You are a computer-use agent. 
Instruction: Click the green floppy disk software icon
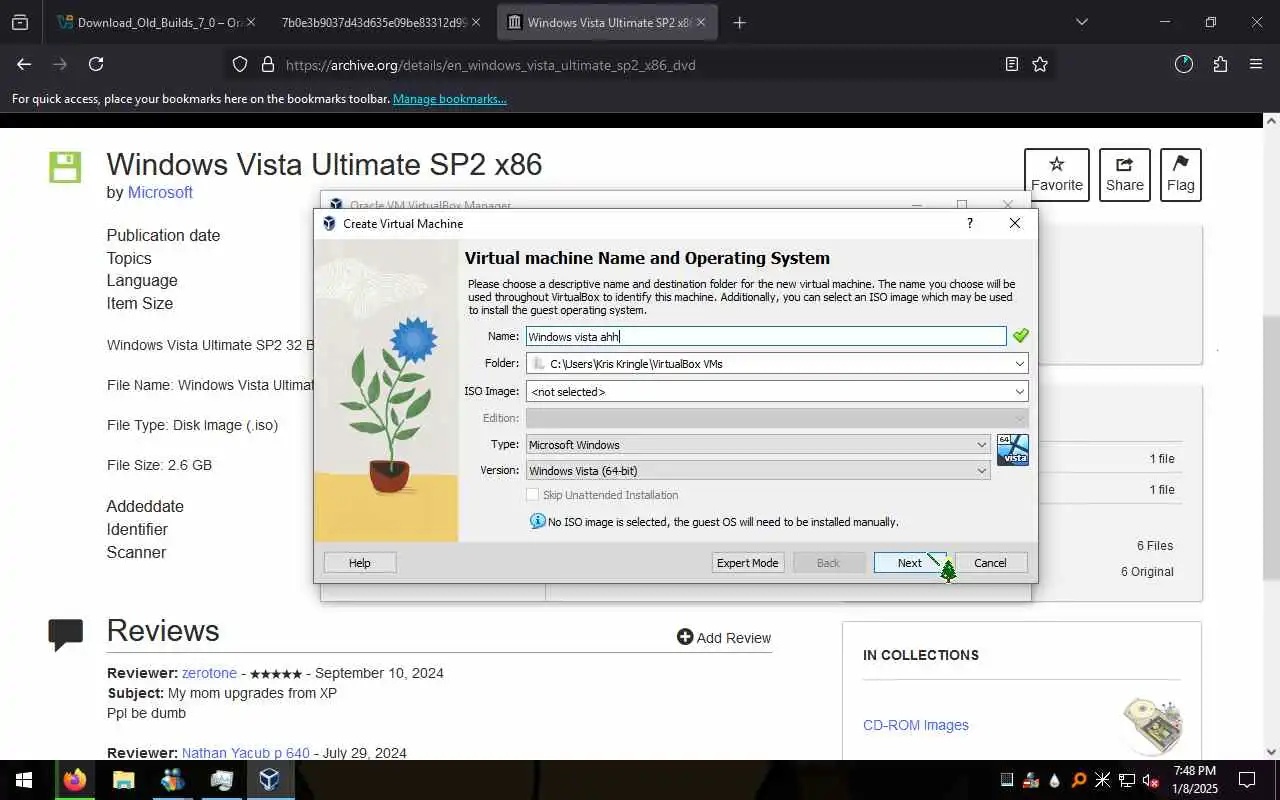point(65,167)
